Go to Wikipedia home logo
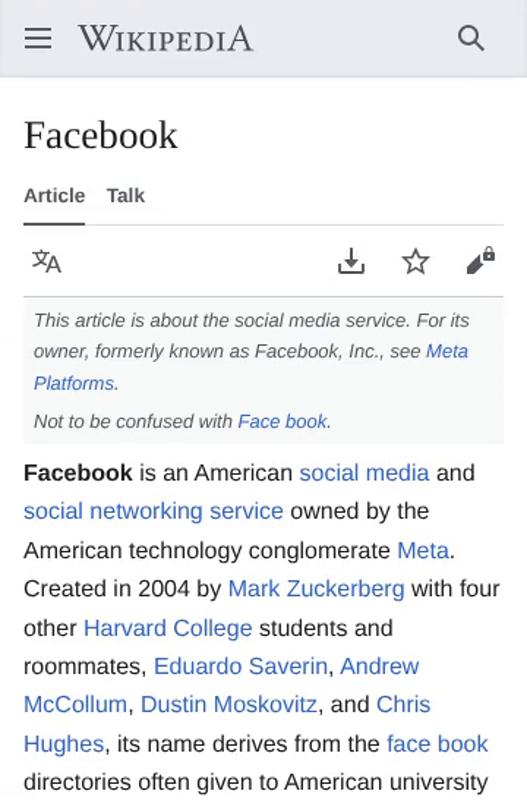The image size is (527, 800). (x=165, y=38)
